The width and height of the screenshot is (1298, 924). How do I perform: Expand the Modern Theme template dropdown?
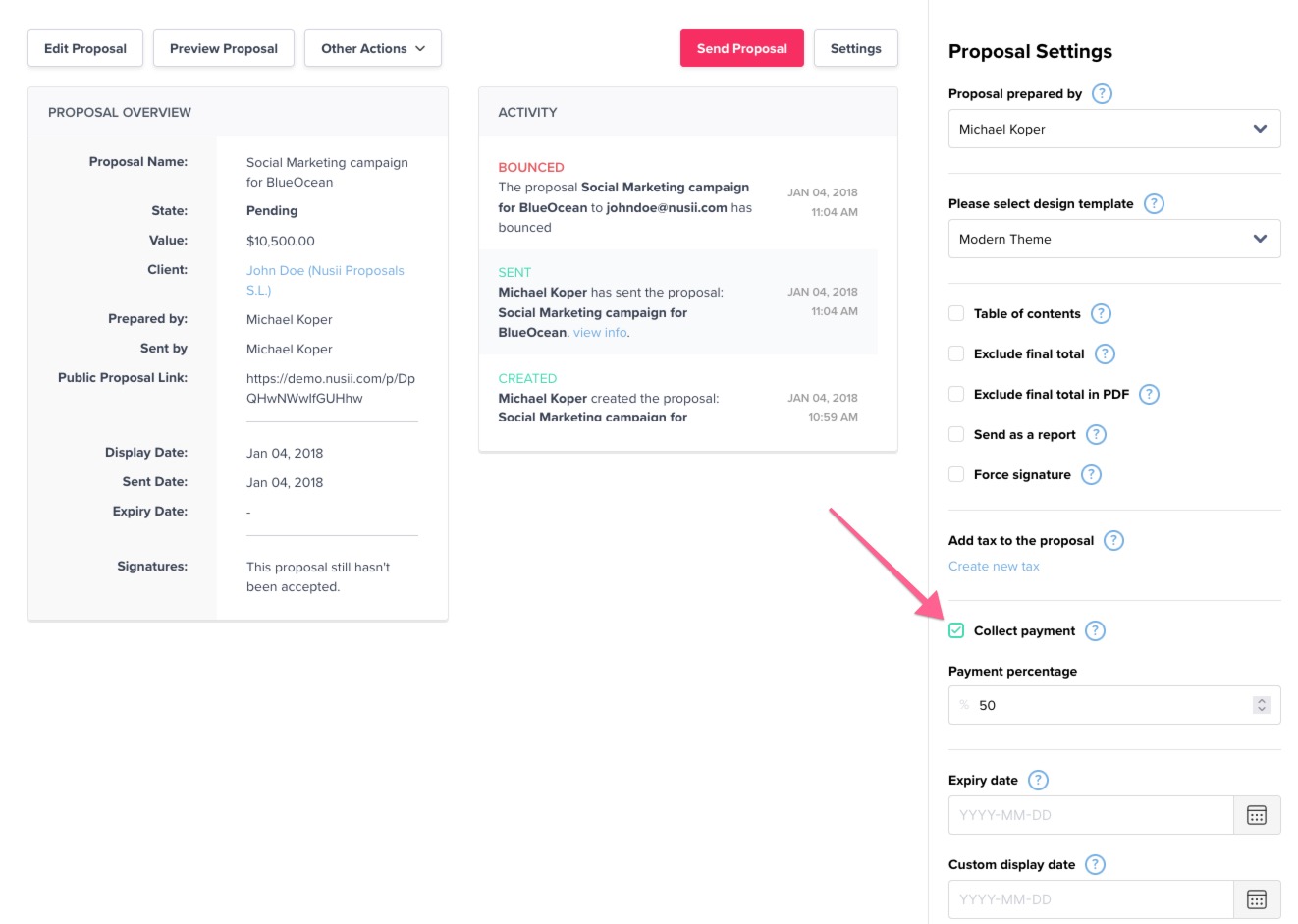pyautogui.click(x=1113, y=239)
